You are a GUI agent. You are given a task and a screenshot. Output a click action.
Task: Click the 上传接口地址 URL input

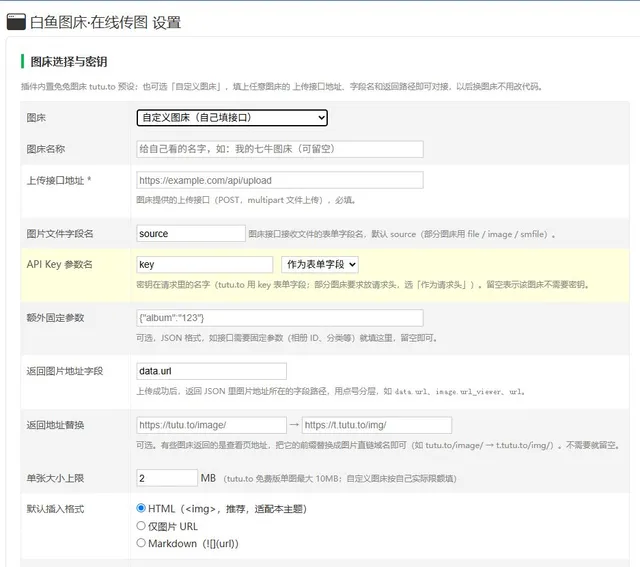point(280,180)
